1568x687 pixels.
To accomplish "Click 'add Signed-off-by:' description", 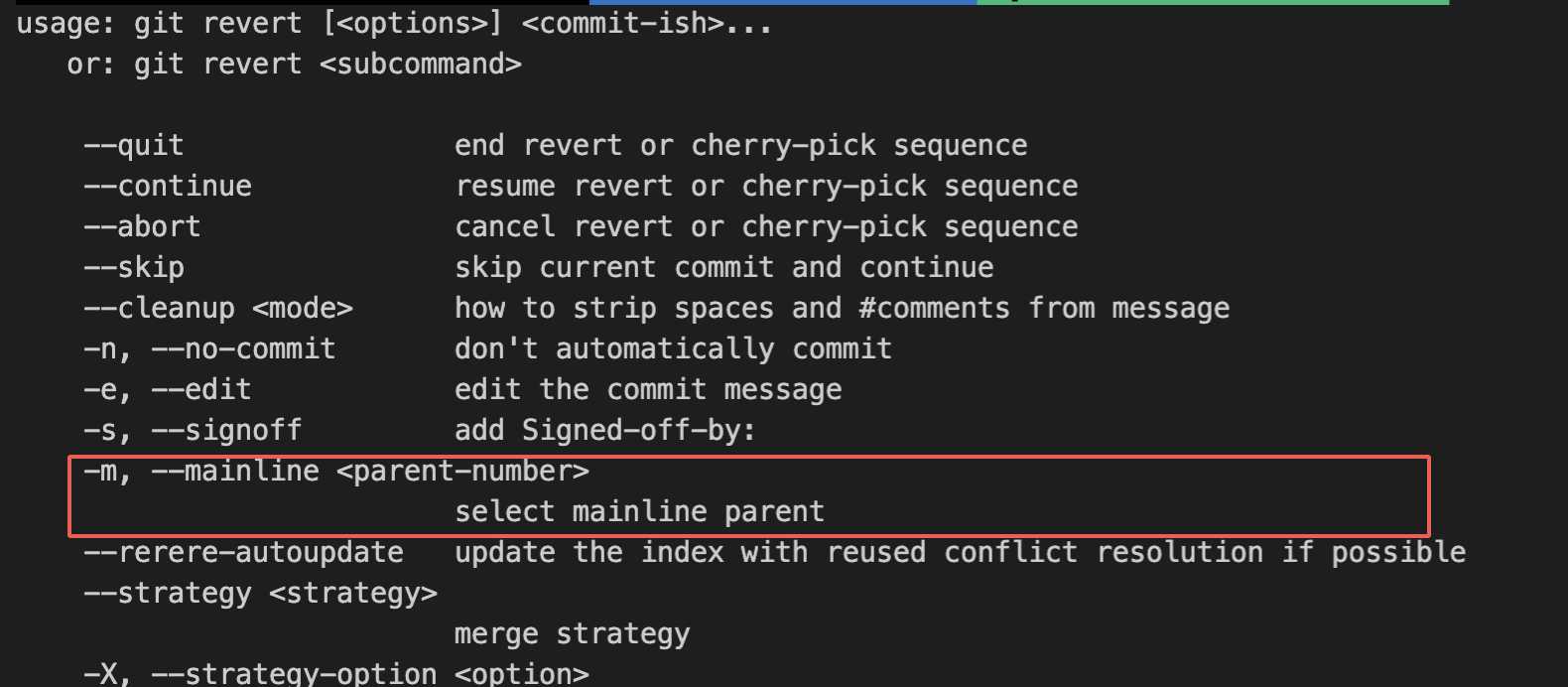I will pos(605,431).
